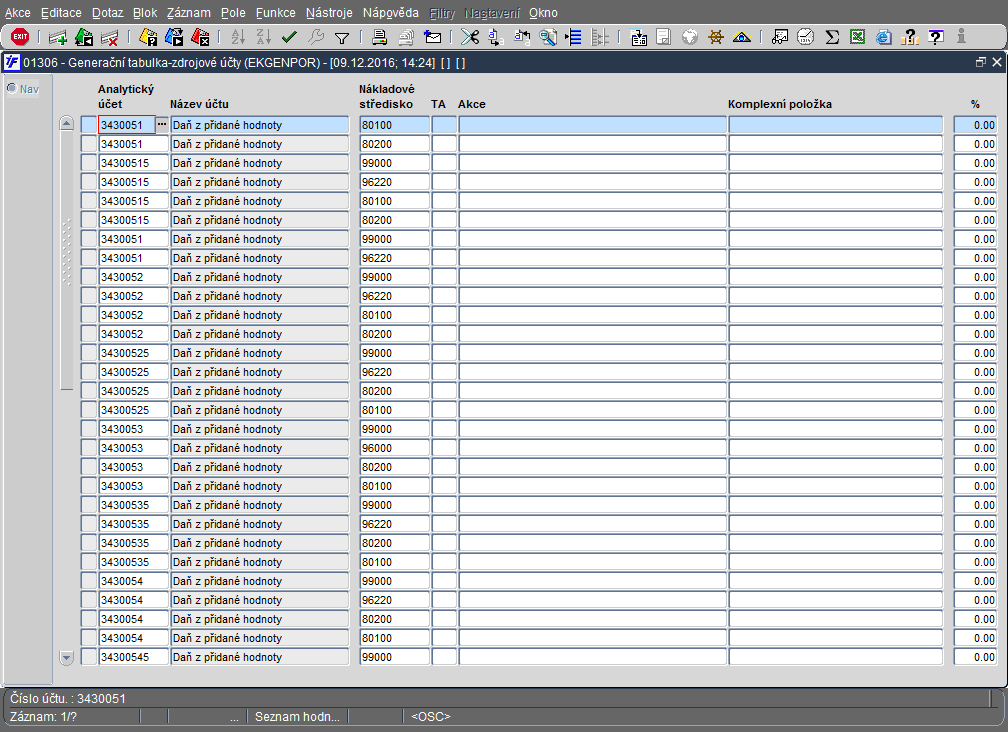
Task: Click the blue-lined list indent icon
Action: coord(573,37)
